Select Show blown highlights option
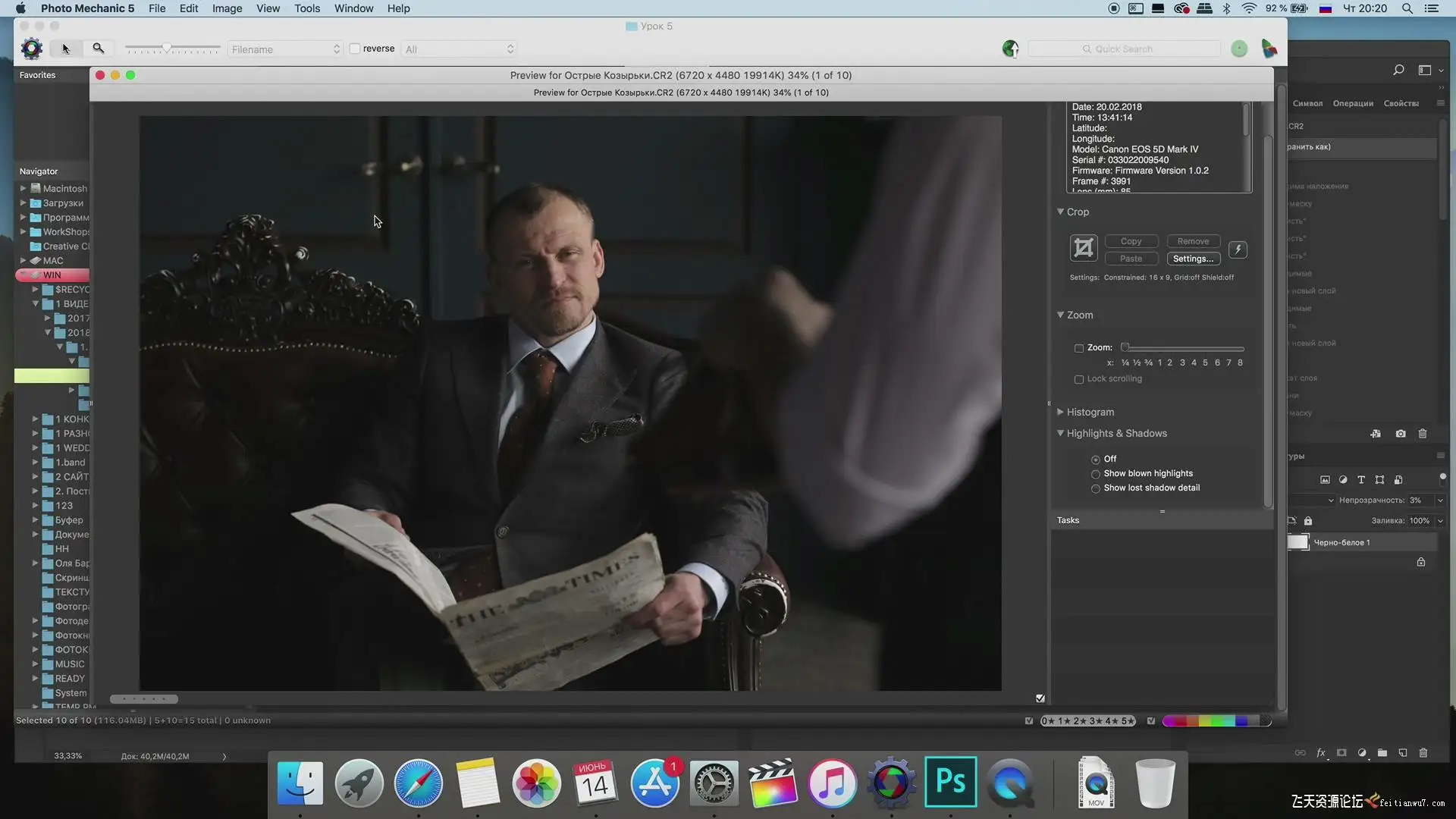1456x819 pixels. [1096, 474]
